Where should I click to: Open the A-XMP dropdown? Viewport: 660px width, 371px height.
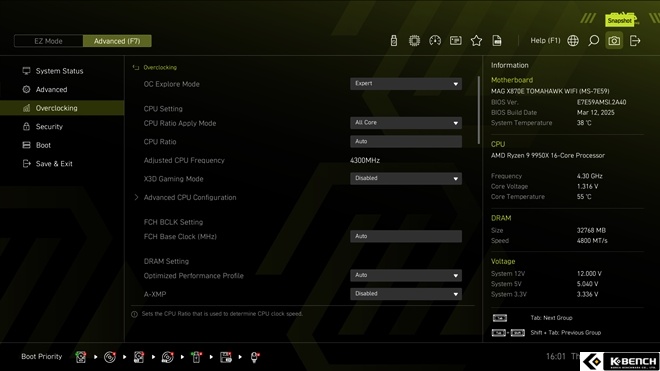coord(406,294)
